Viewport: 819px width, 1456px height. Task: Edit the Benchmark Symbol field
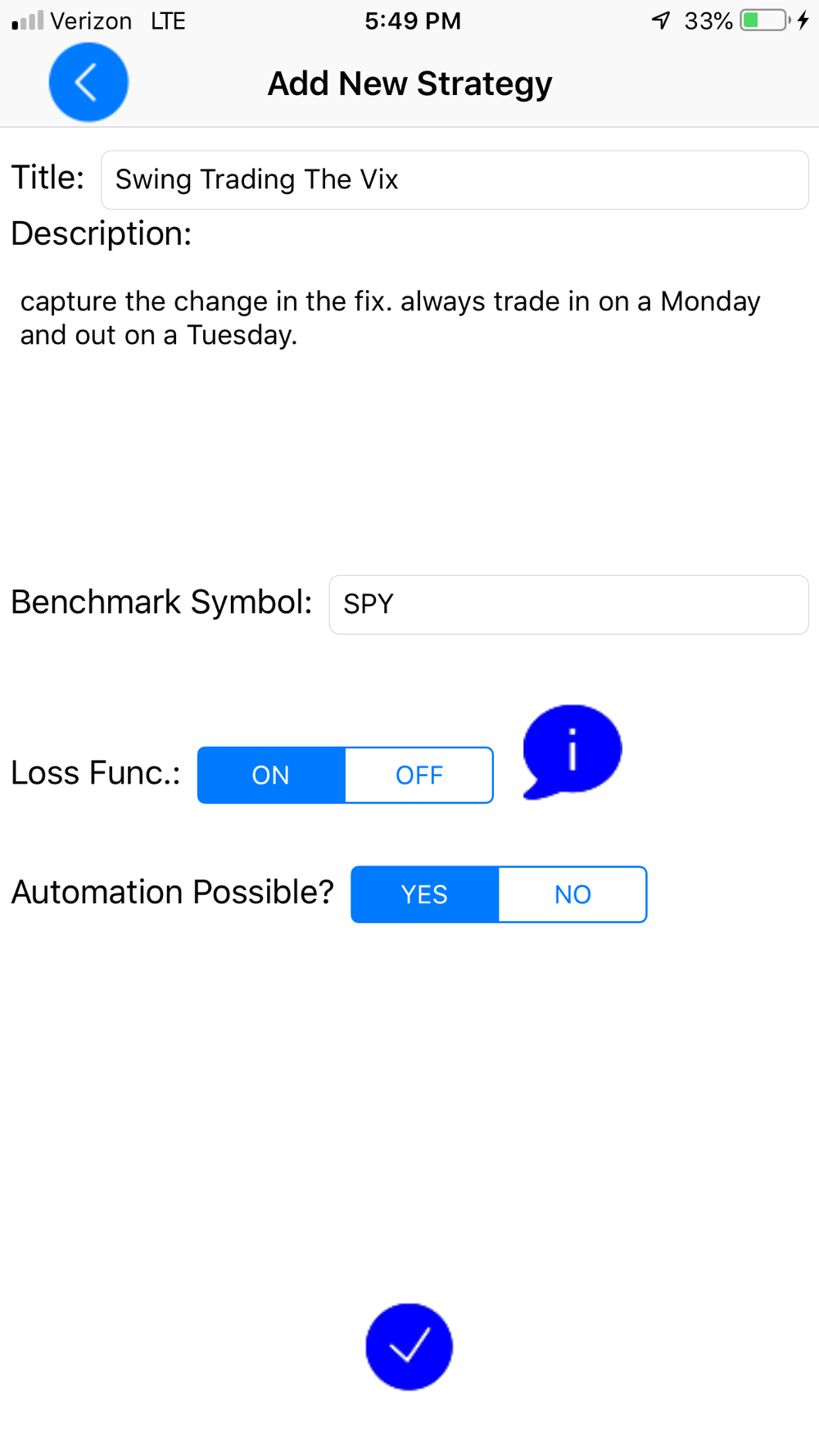569,604
